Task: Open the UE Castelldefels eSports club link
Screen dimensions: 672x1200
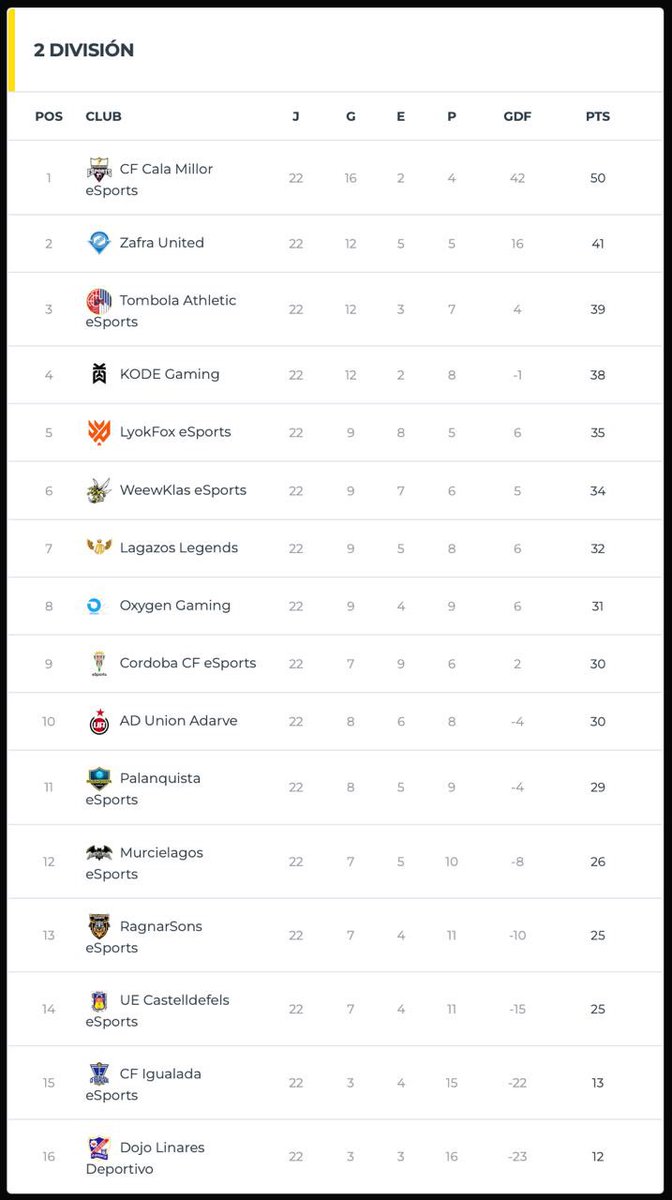Action: [x=158, y=1010]
